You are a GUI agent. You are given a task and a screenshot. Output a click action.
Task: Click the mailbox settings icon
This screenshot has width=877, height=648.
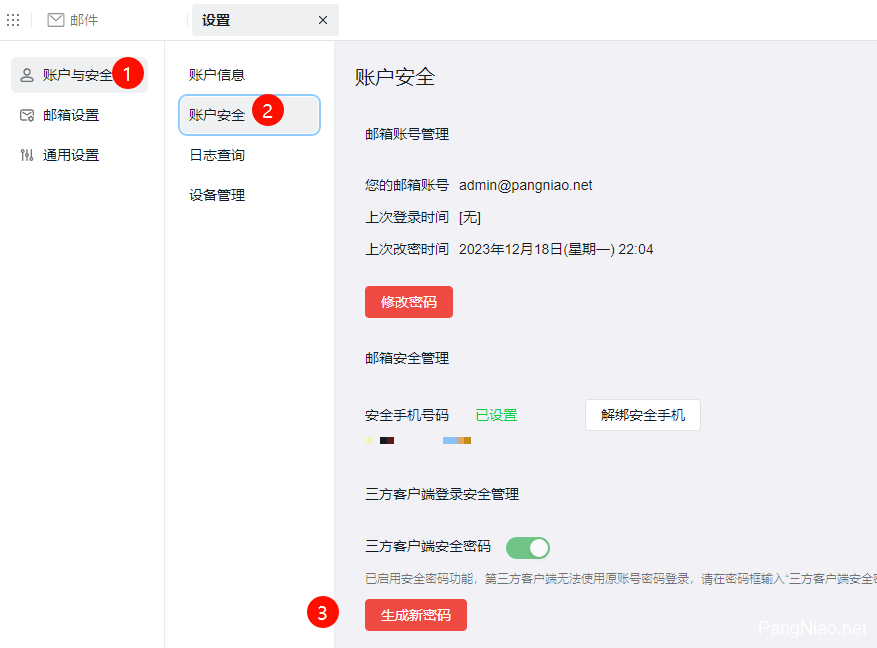tap(27, 115)
